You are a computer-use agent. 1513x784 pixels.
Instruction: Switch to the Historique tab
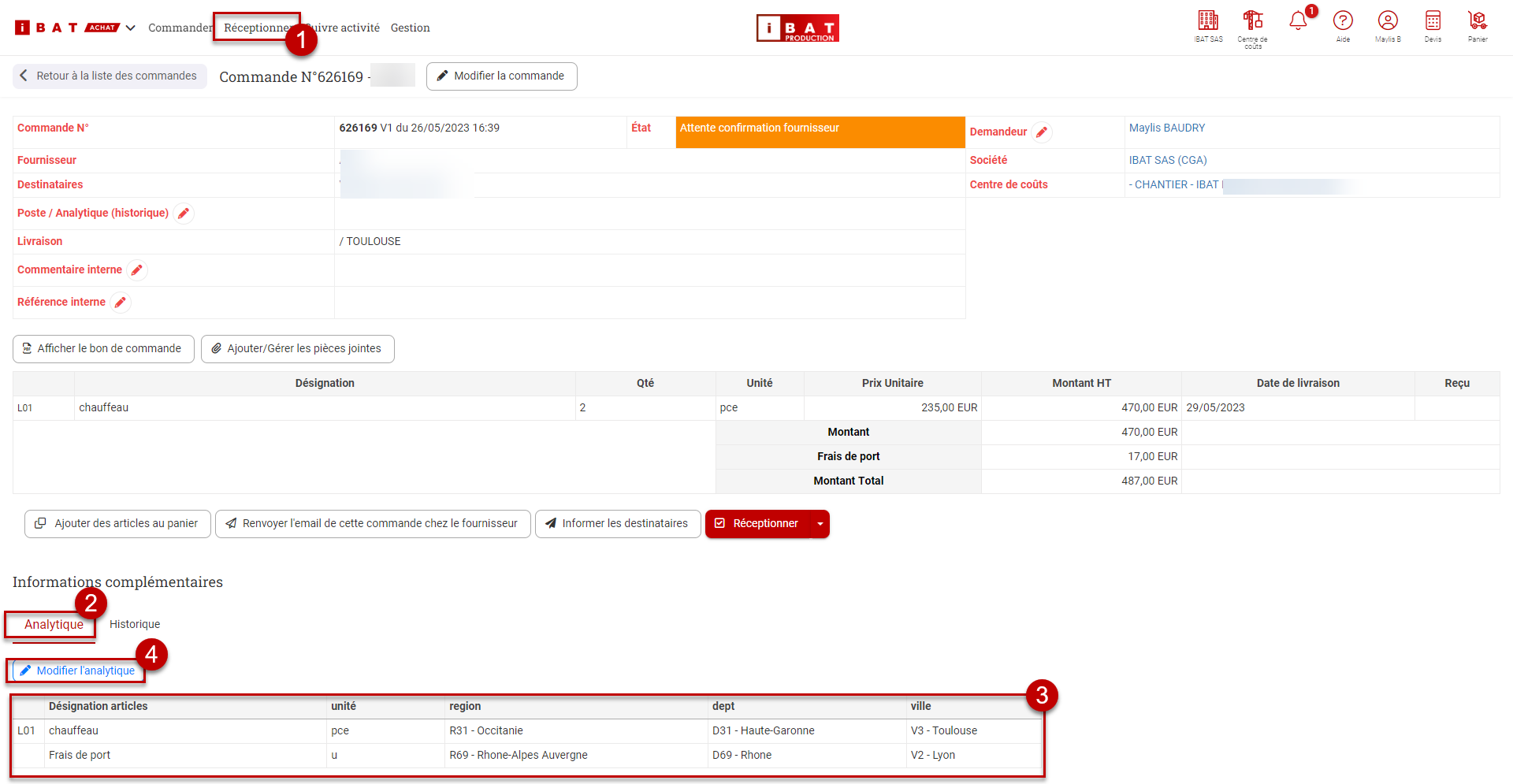135,624
